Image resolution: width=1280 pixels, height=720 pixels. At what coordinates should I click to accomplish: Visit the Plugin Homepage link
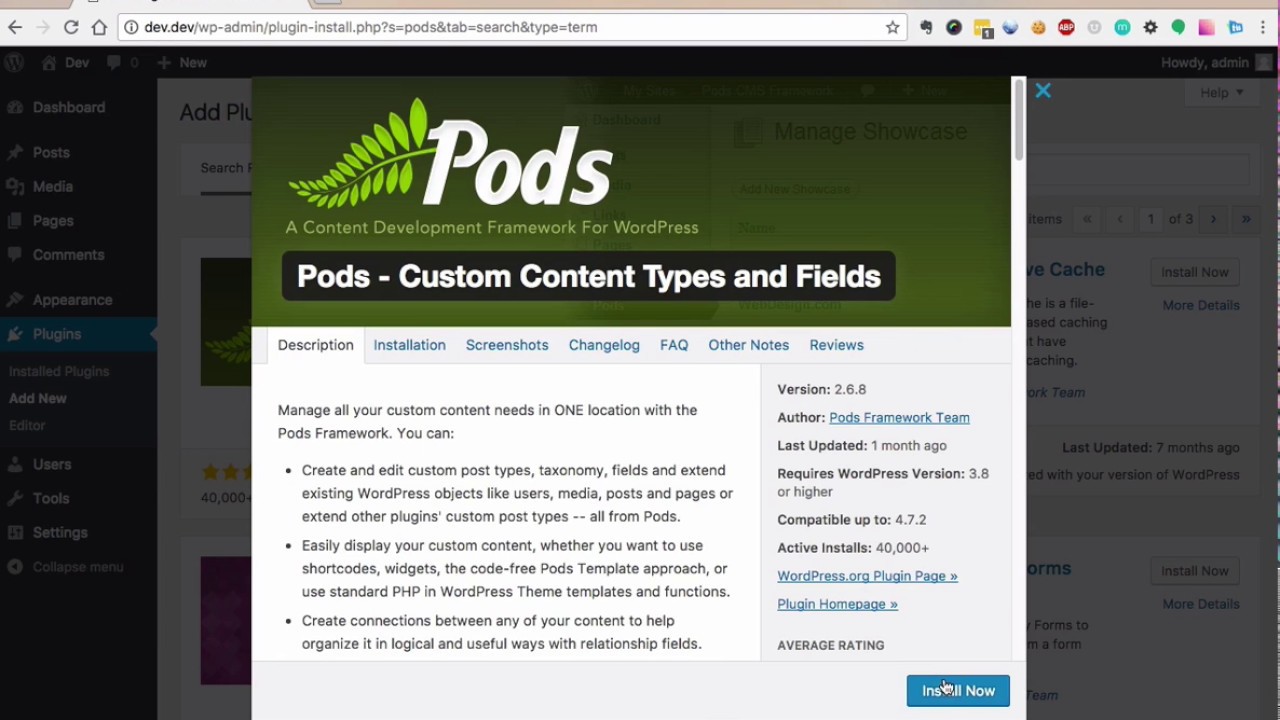point(837,604)
